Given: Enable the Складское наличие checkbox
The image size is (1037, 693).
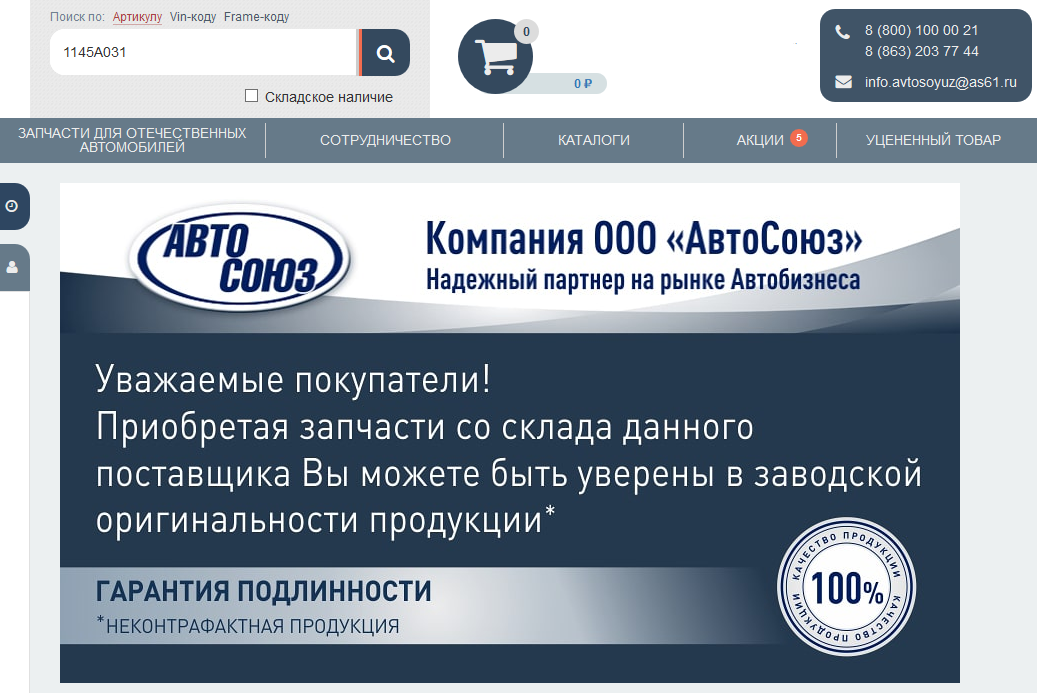Looking at the screenshot, I should tap(252, 96).
